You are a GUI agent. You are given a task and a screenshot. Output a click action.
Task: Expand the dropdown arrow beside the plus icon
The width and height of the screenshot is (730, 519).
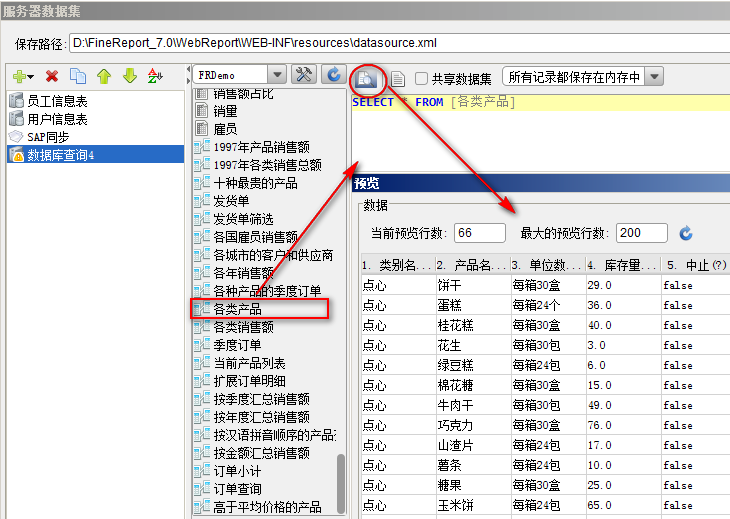click(x=31, y=77)
